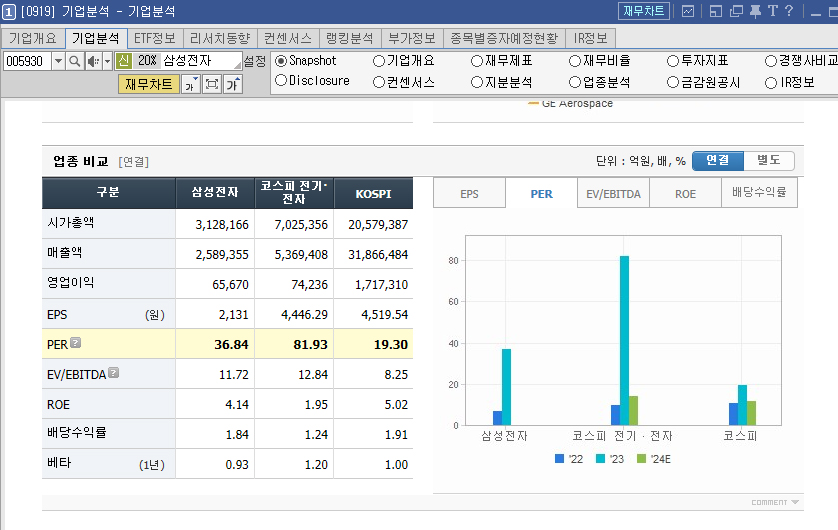Show the EV/EBITDA chart tab
Screen dimensions: 838x530
(613, 193)
